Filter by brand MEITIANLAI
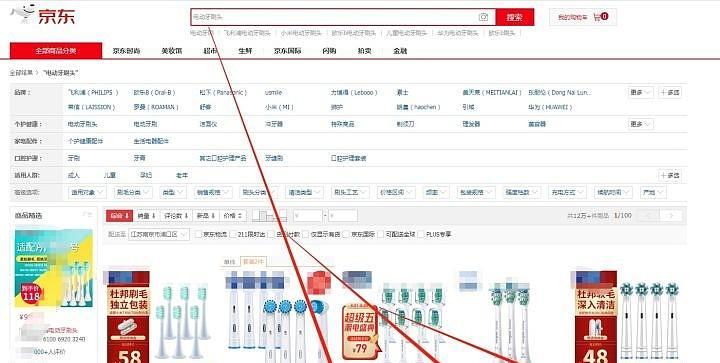Viewport: 720px width, 363px height. pyautogui.click(x=491, y=92)
